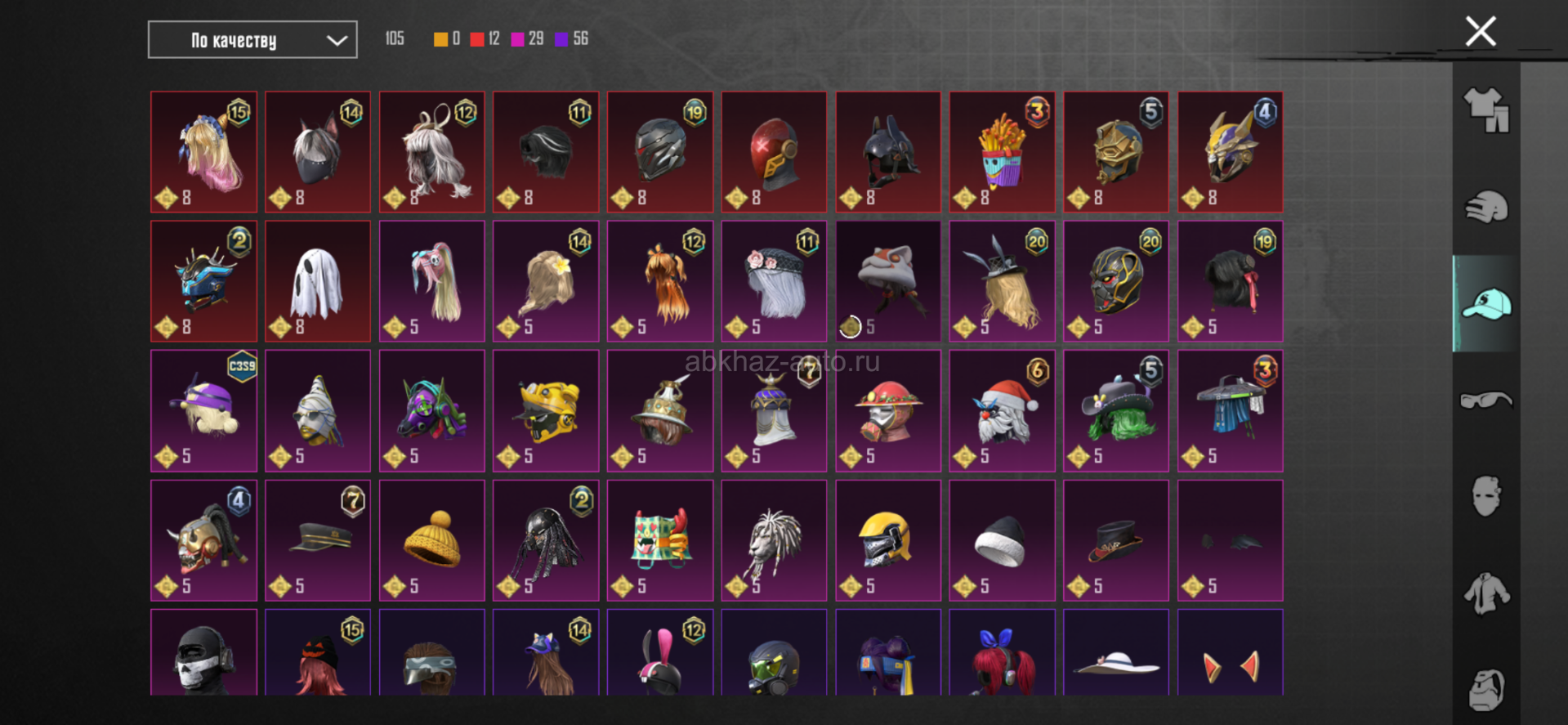
Task: Select the white ghost sheet headwear
Action: click(x=318, y=281)
